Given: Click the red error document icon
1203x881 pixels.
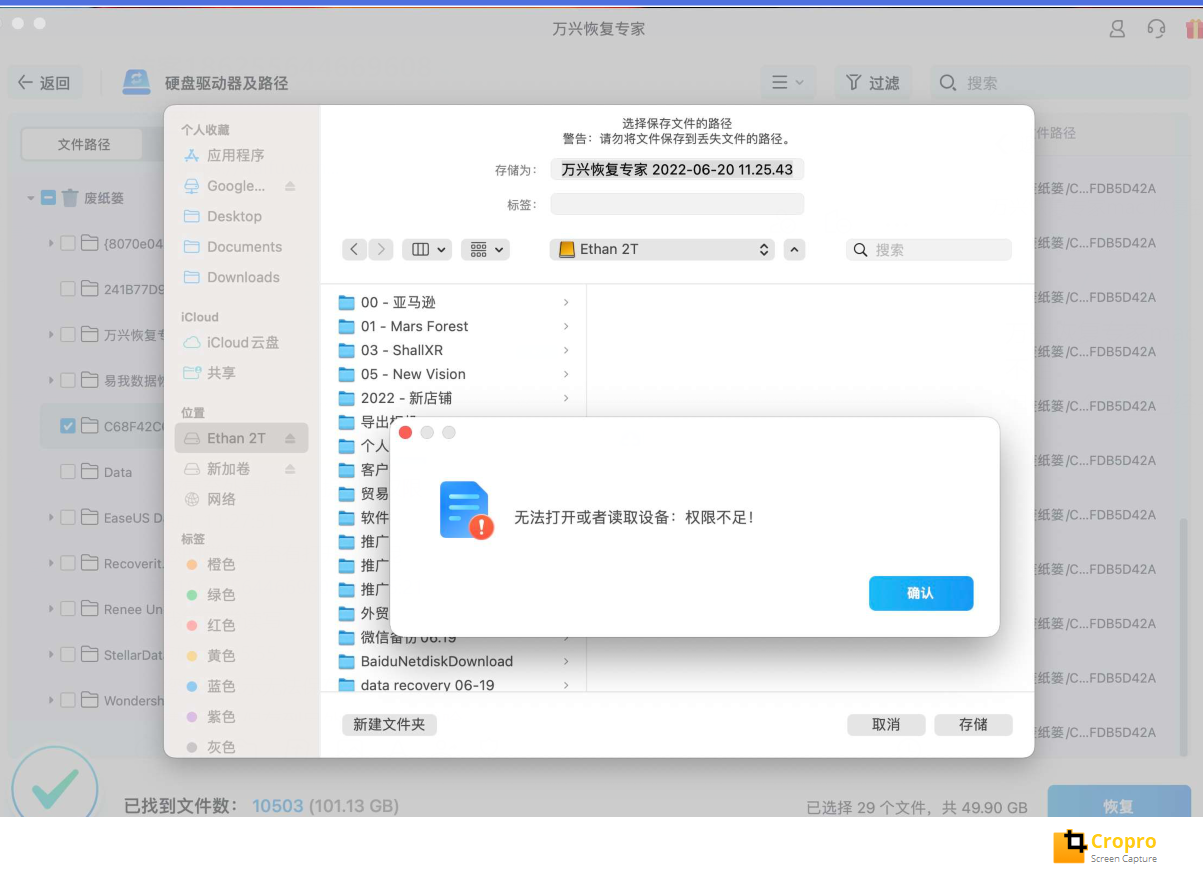Looking at the screenshot, I should click(467, 510).
